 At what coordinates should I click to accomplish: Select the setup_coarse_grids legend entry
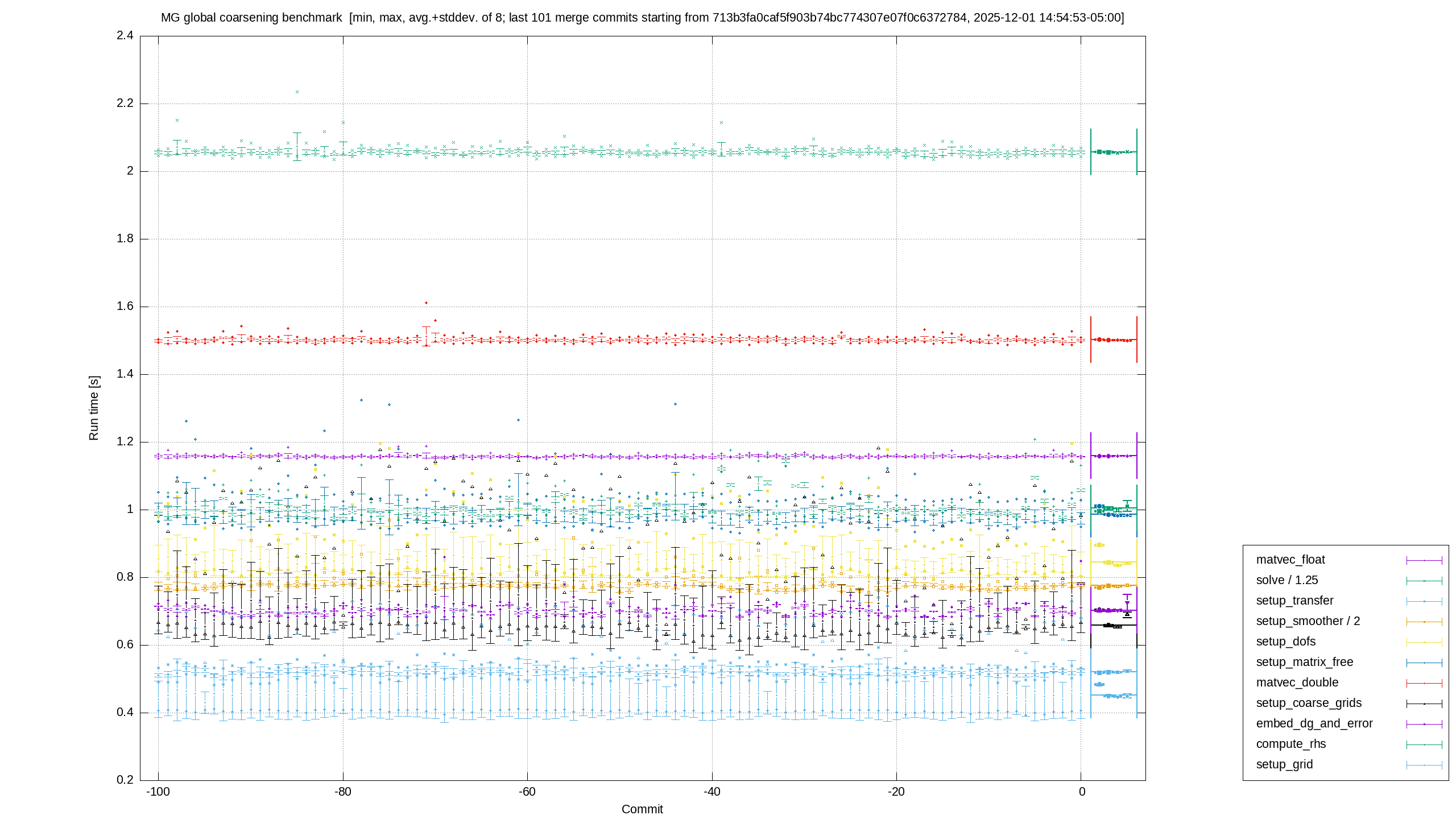1309,703
